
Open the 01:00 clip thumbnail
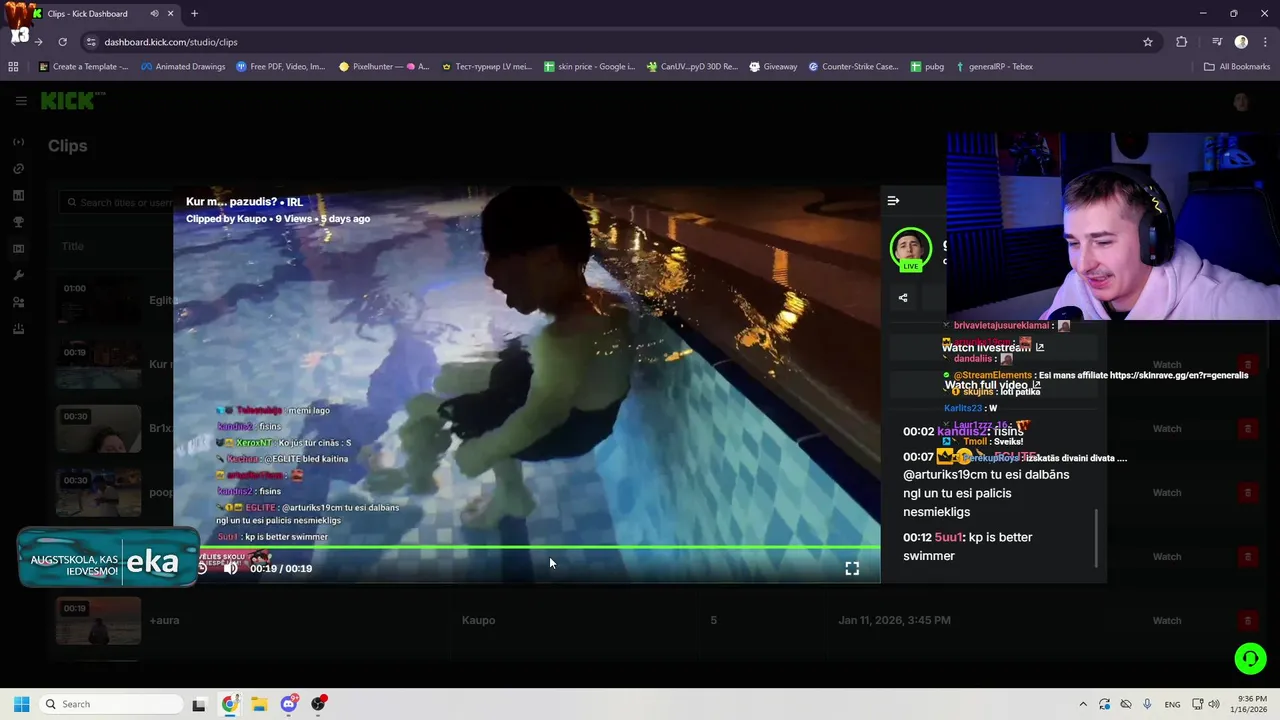click(98, 300)
